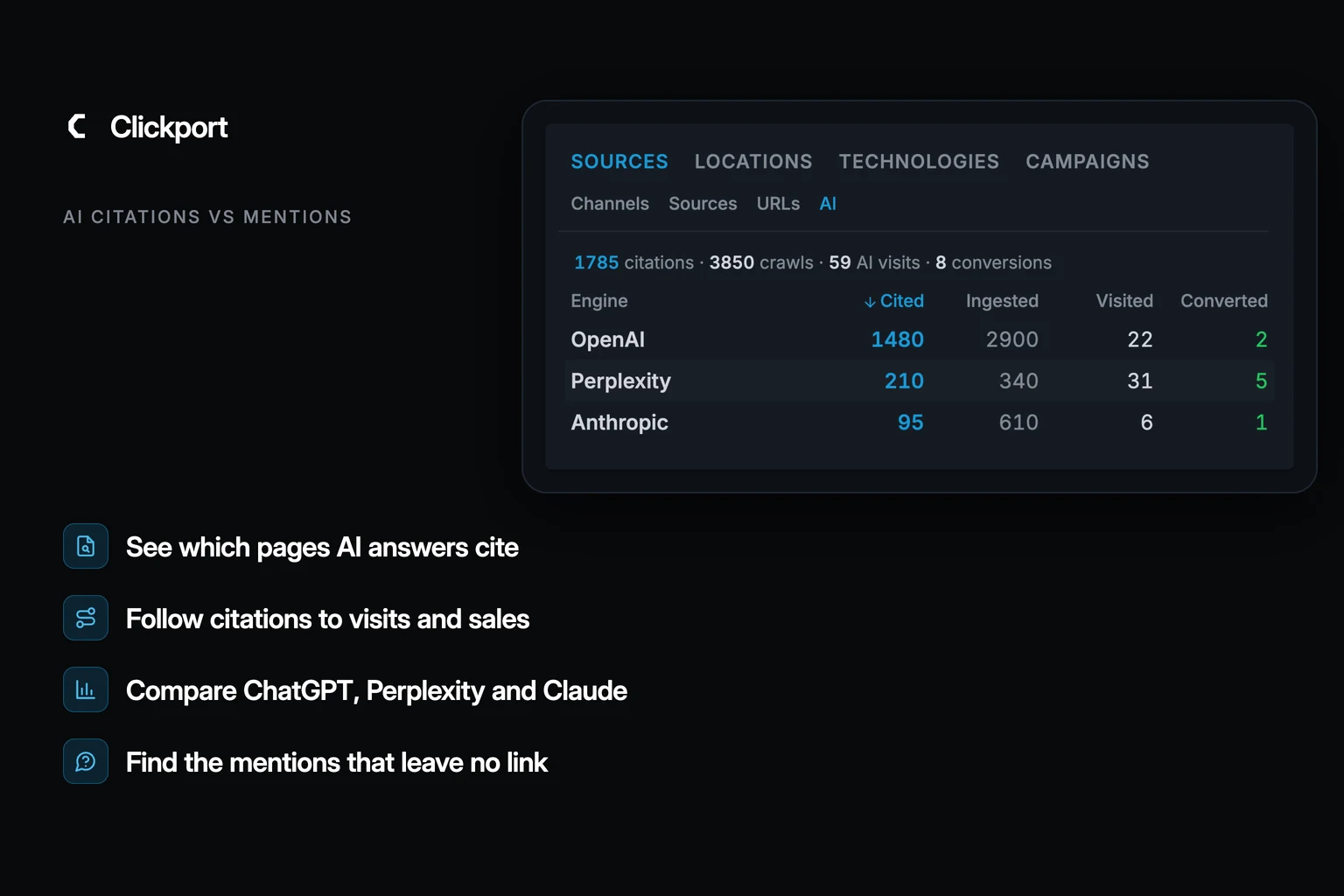Select the AI sub-tab
This screenshot has width=1344, height=896.
[828, 204]
